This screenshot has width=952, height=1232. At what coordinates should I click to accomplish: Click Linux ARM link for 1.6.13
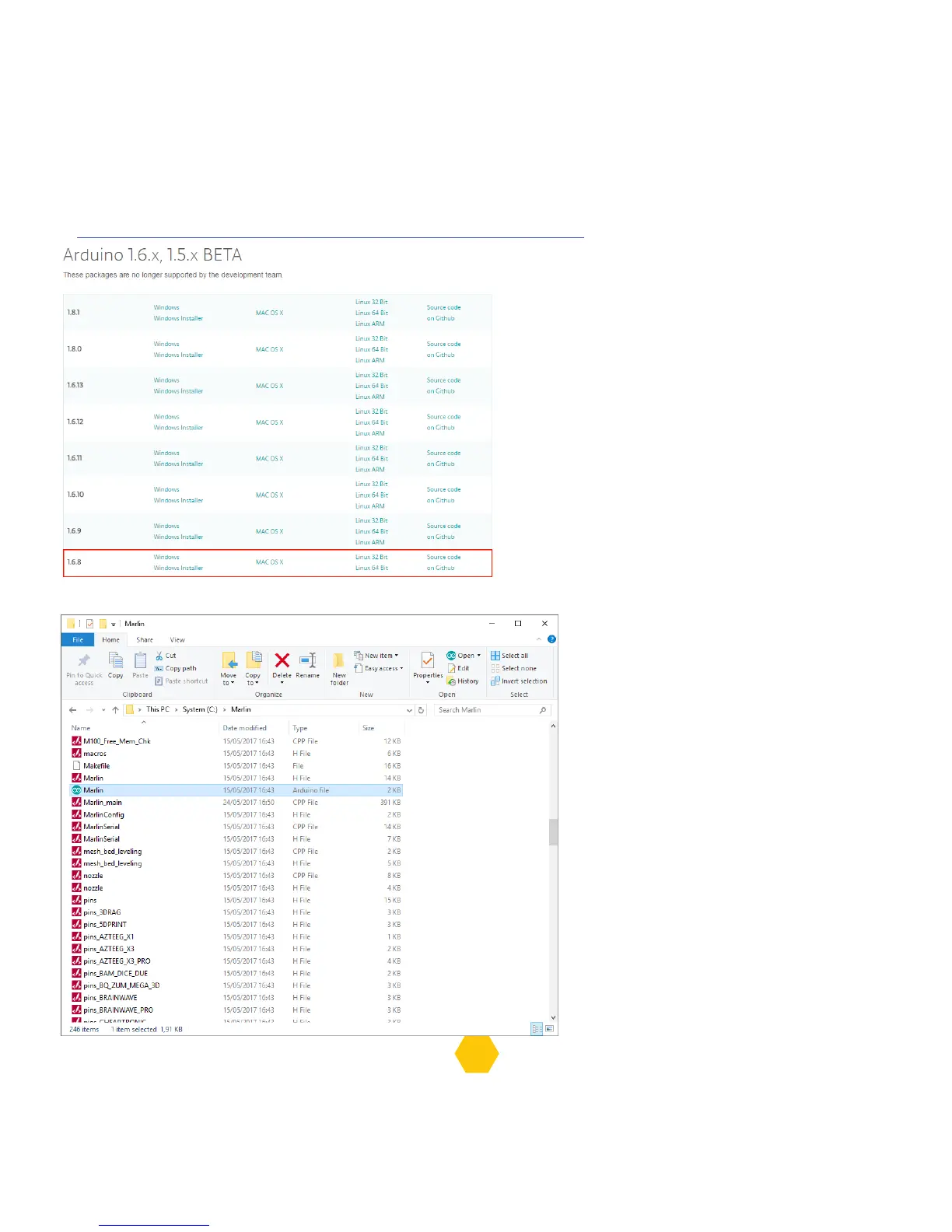pos(370,397)
